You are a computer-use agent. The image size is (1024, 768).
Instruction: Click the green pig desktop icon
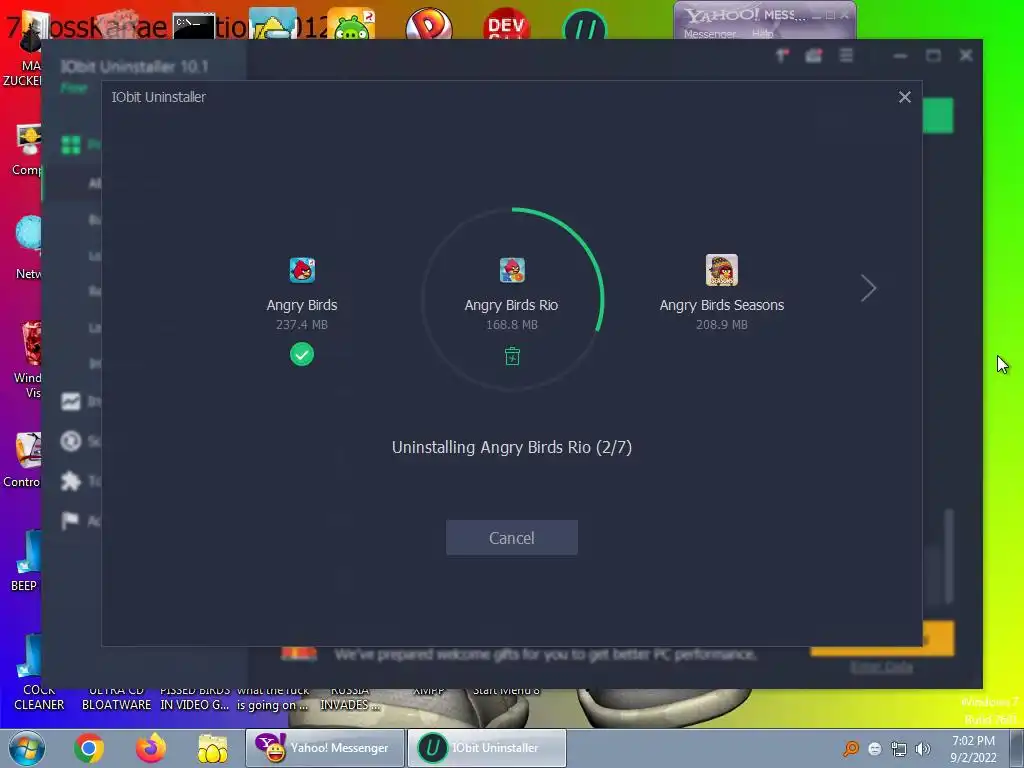[351, 26]
